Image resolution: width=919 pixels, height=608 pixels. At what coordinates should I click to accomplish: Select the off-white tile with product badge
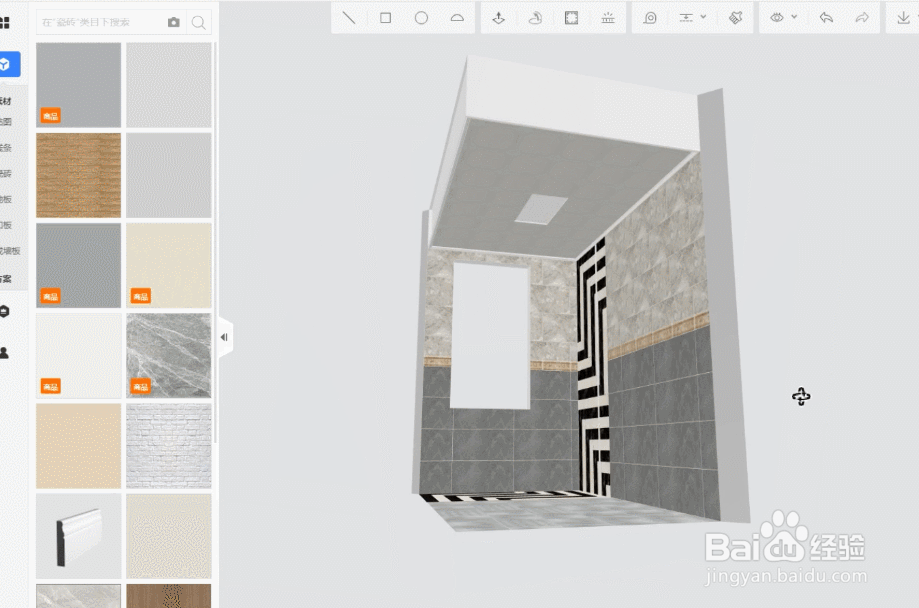click(79, 356)
